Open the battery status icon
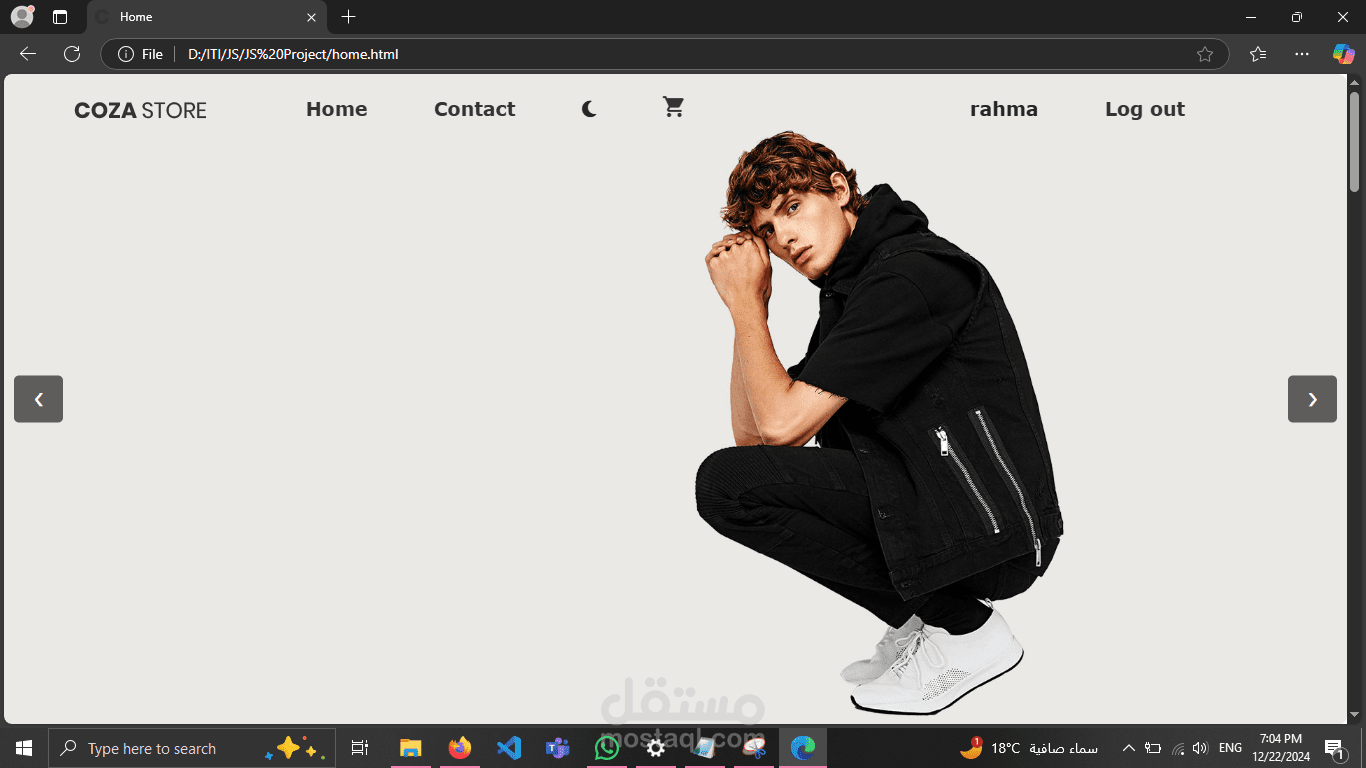 pyautogui.click(x=1153, y=748)
